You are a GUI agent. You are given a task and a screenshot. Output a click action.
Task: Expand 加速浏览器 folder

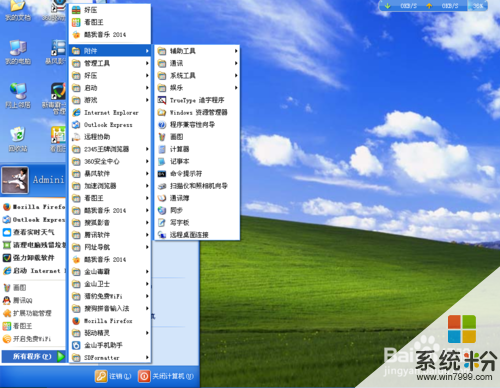click(x=110, y=186)
